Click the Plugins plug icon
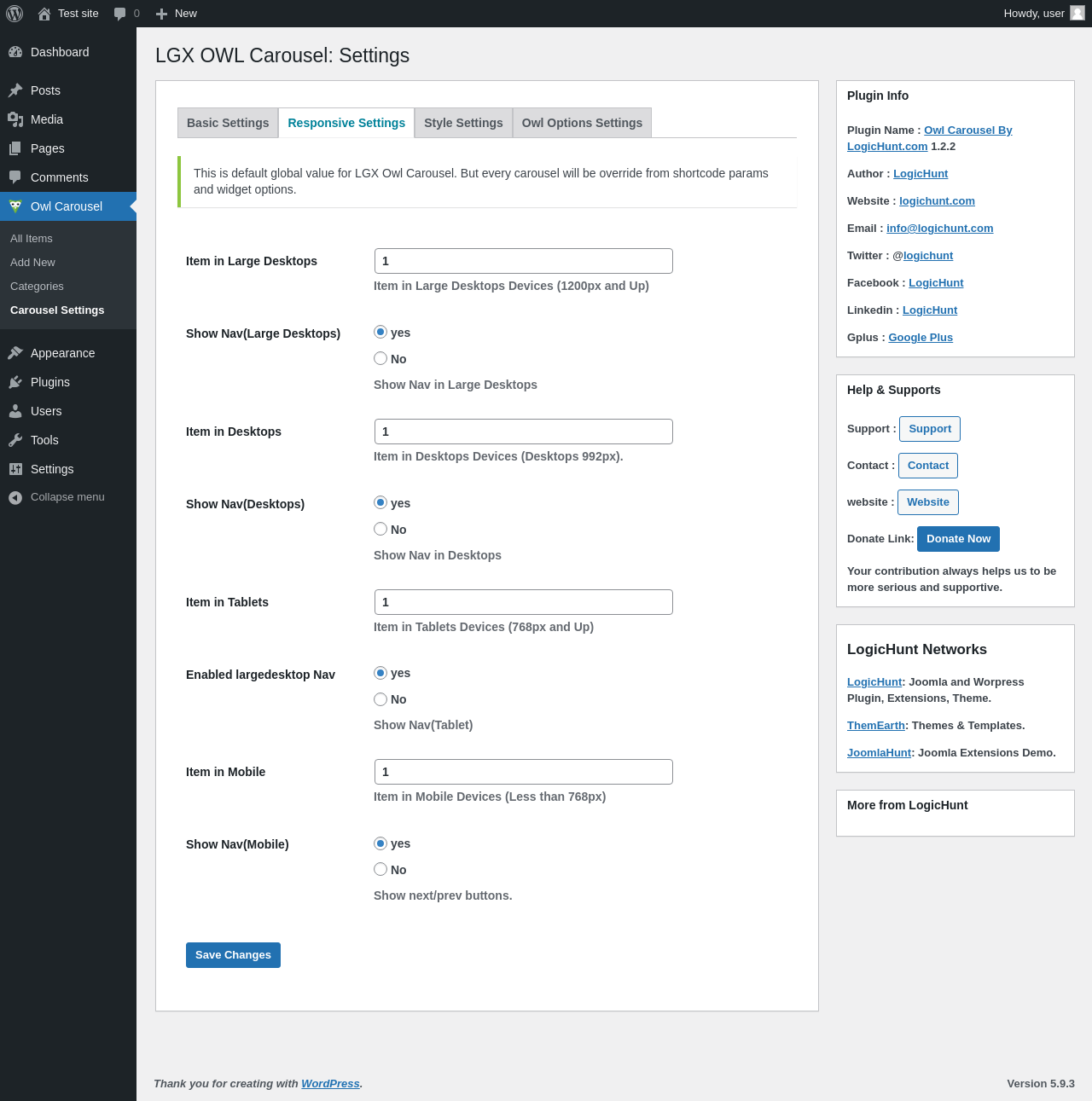 15,382
